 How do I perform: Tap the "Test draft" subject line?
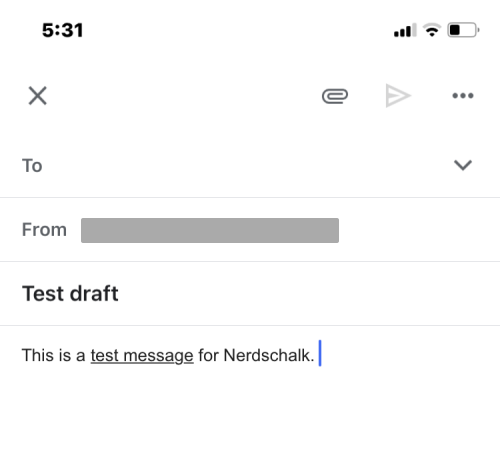tap(70, 294)
